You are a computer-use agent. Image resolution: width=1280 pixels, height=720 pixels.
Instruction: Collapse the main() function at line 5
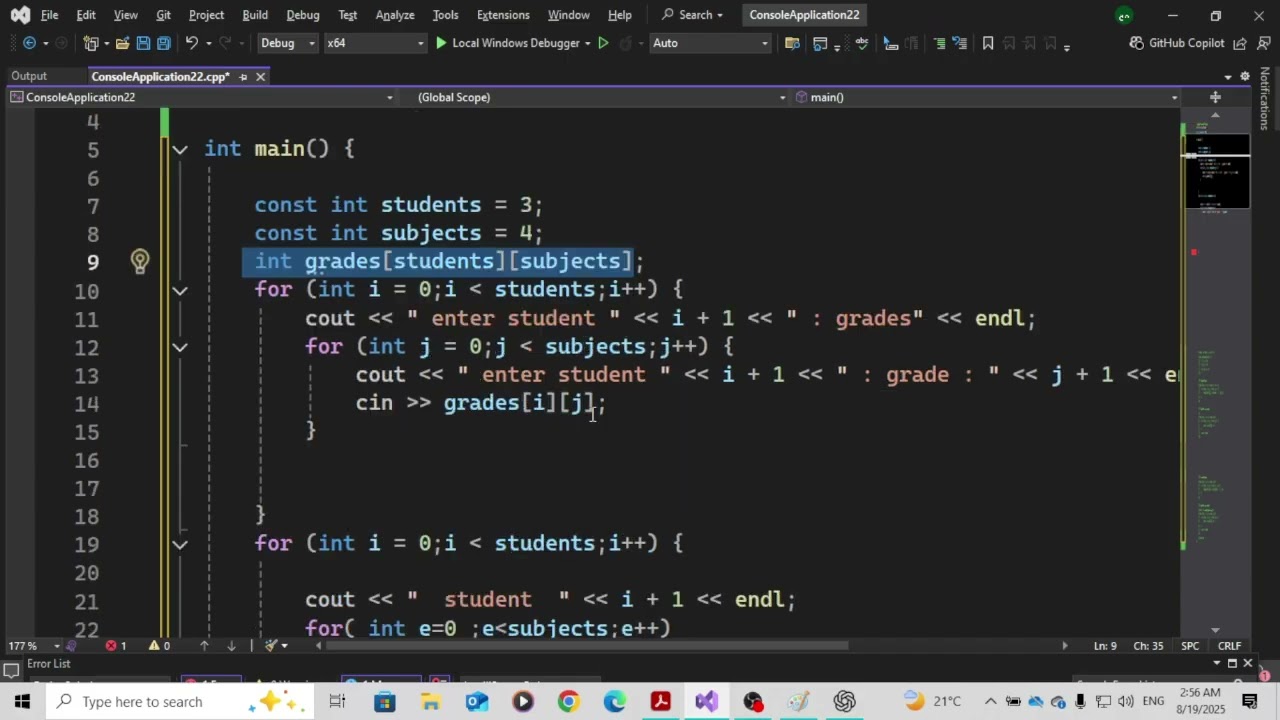[179, 149]
